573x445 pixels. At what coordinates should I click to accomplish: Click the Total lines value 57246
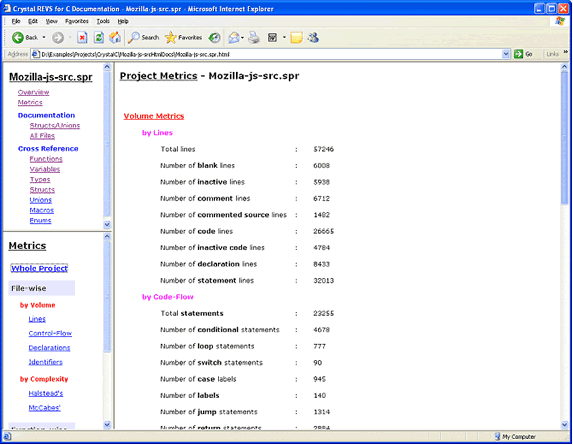pyautogui.click(x=323, y=149)
